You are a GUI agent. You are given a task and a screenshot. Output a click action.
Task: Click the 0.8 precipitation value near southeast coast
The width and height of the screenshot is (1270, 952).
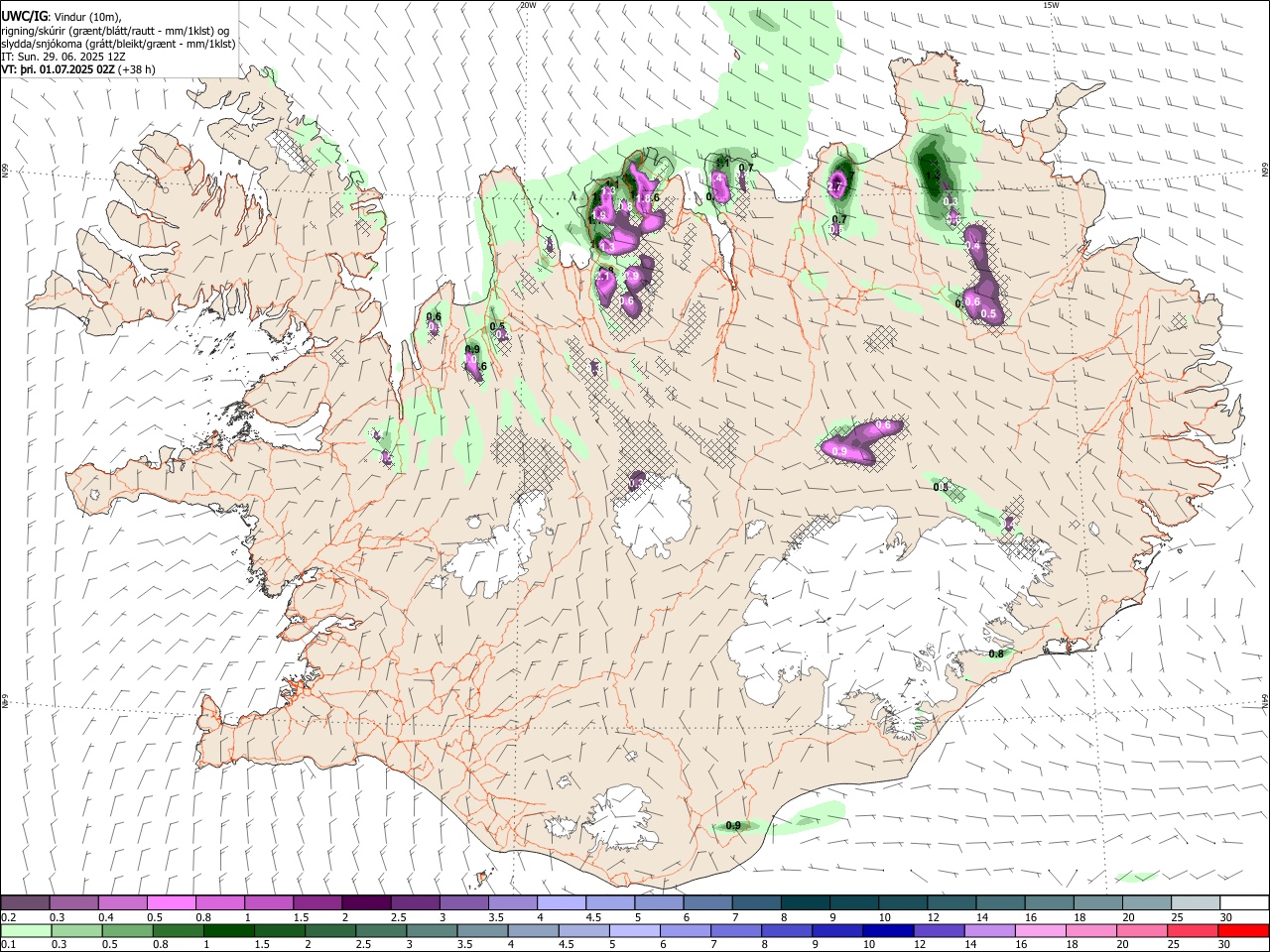[x=996, y=654]
